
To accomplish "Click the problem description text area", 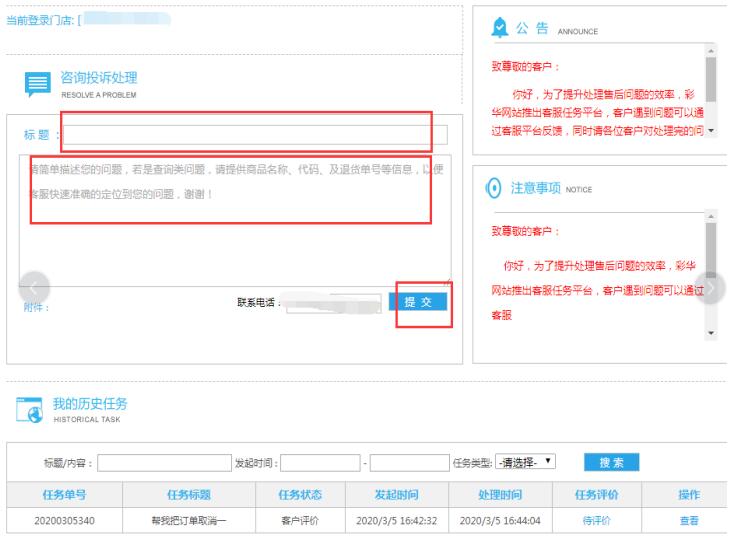I will (x=235, y=220).
